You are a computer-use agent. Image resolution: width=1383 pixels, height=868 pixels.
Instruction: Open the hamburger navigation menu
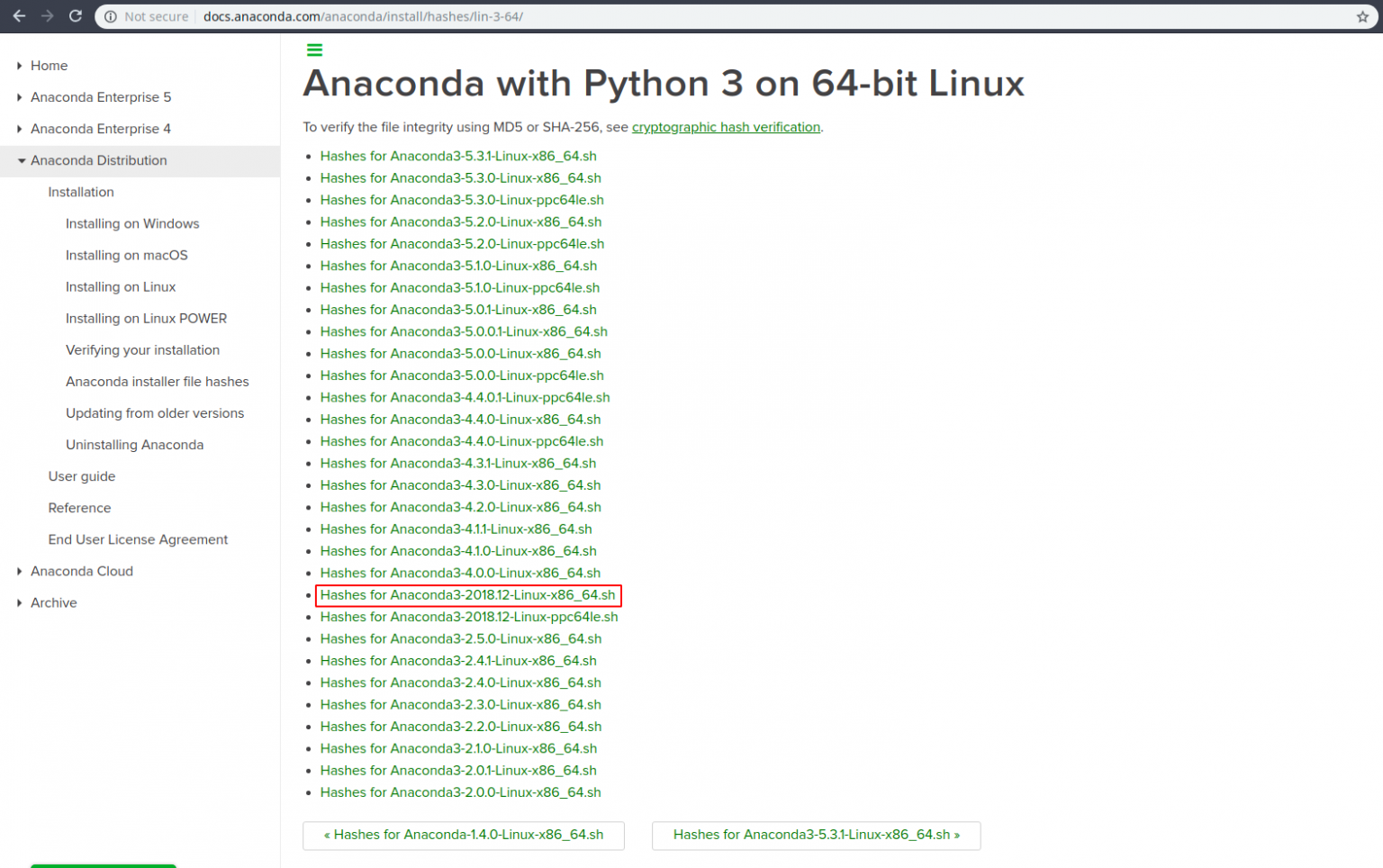pyautogui.click(x=314, y=50)
